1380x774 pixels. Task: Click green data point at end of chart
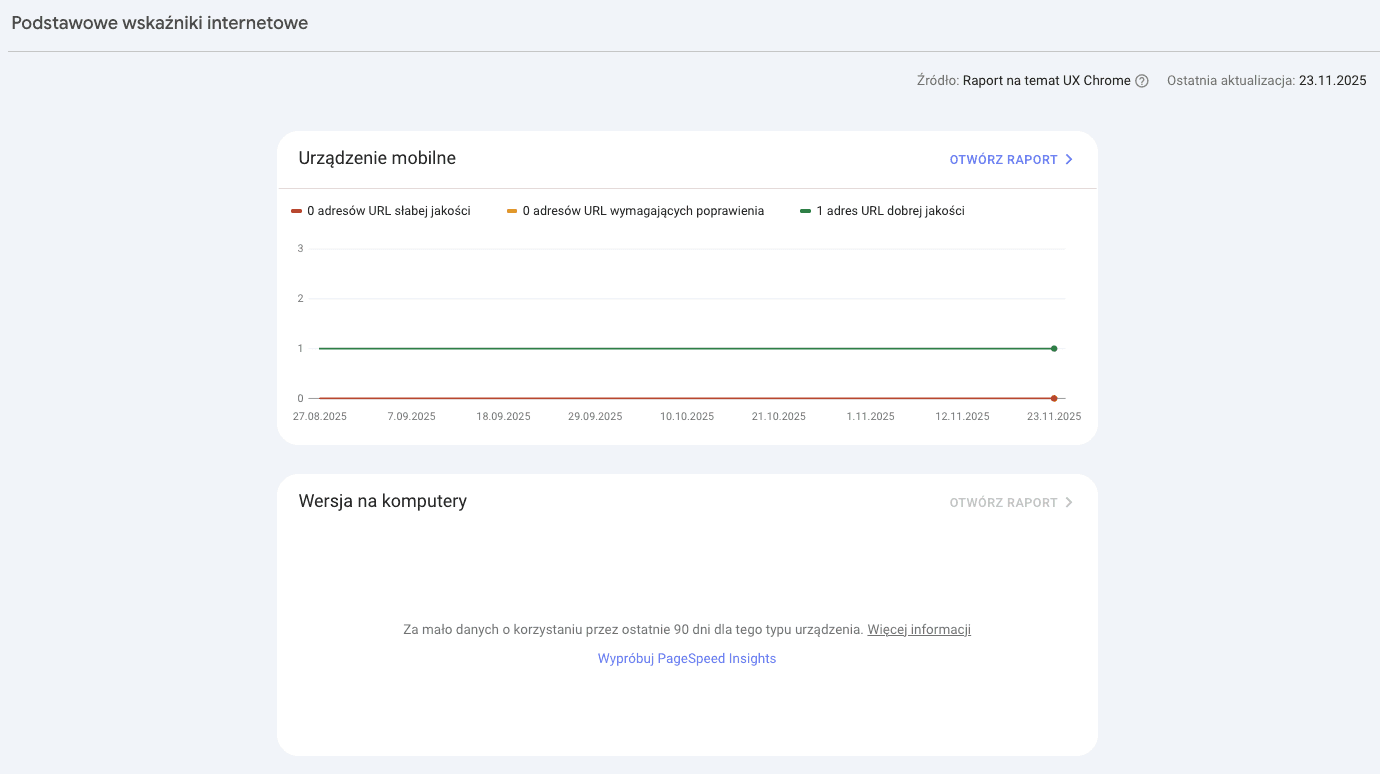point(1054,348)
